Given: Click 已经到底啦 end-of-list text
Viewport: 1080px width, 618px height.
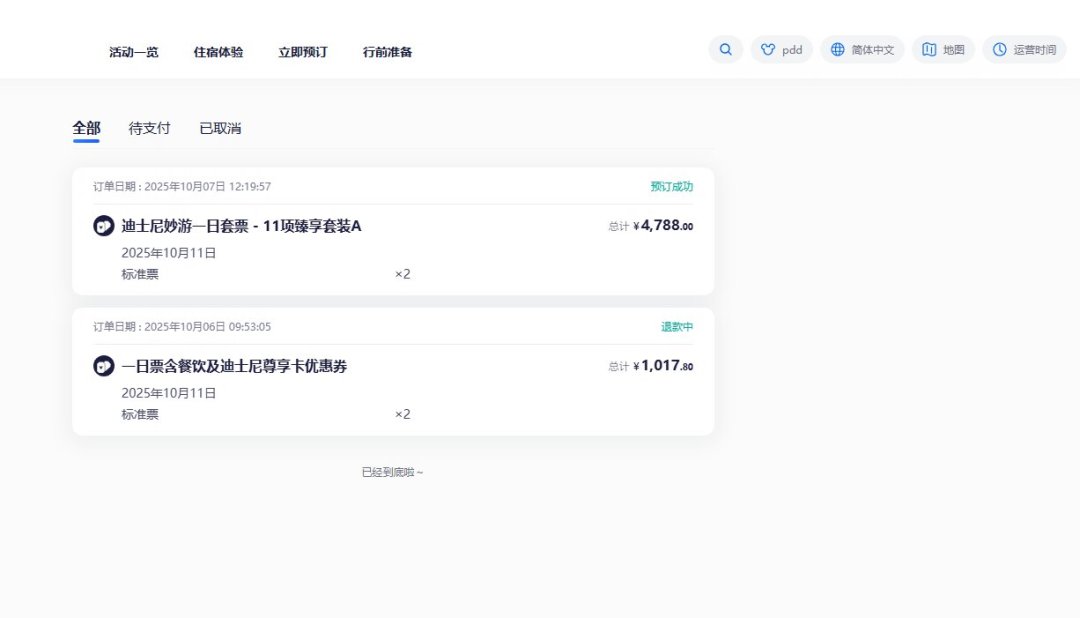Looking at the screenshot, I should coord(393,472).
